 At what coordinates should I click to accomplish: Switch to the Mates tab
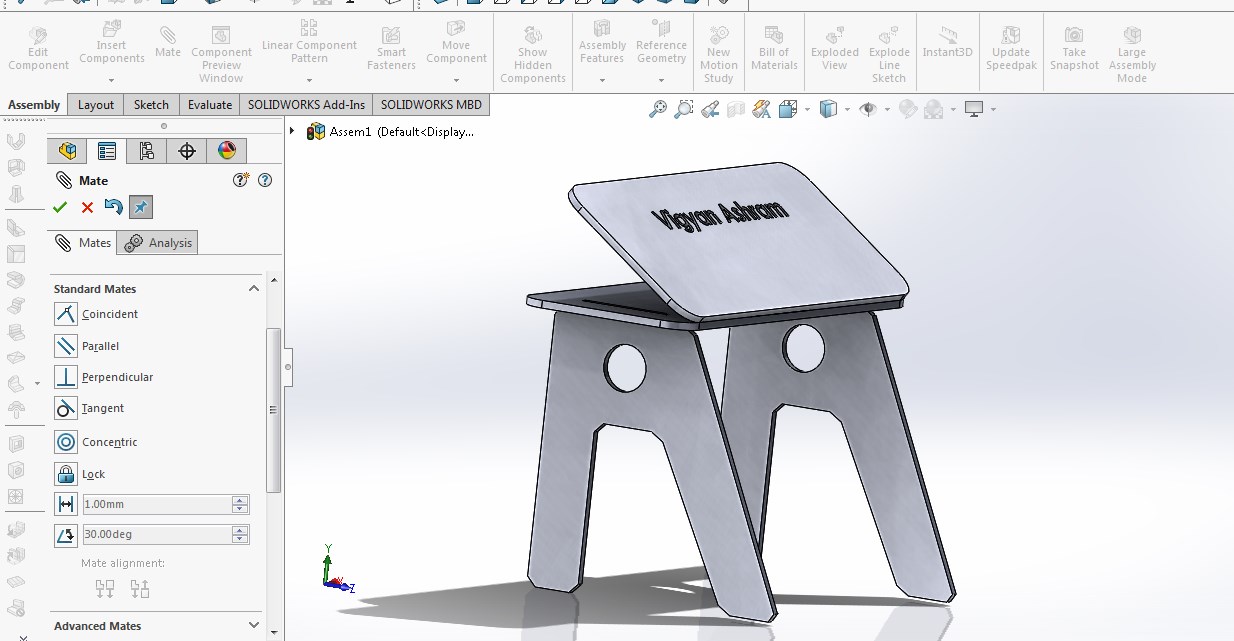coord(83,243)
